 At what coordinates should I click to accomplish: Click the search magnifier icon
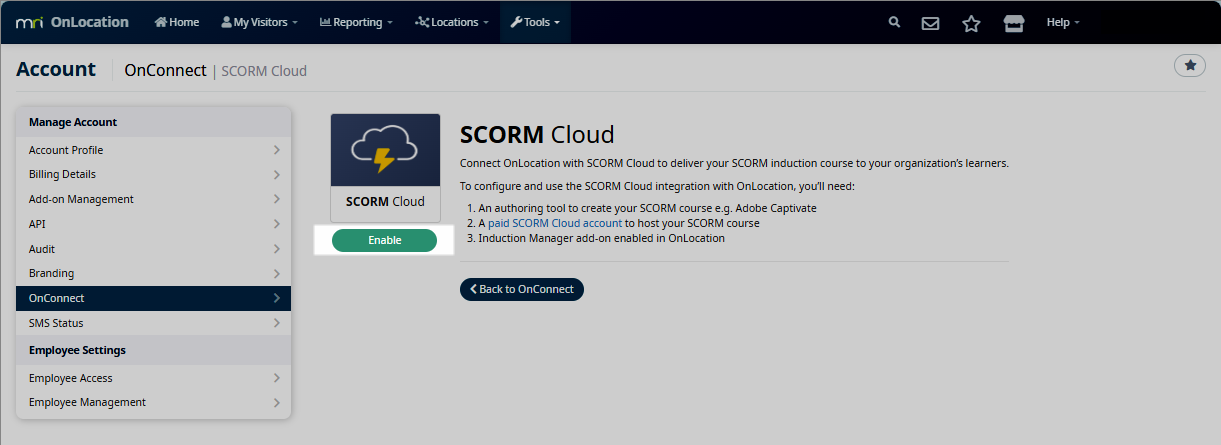coord(894,22)
